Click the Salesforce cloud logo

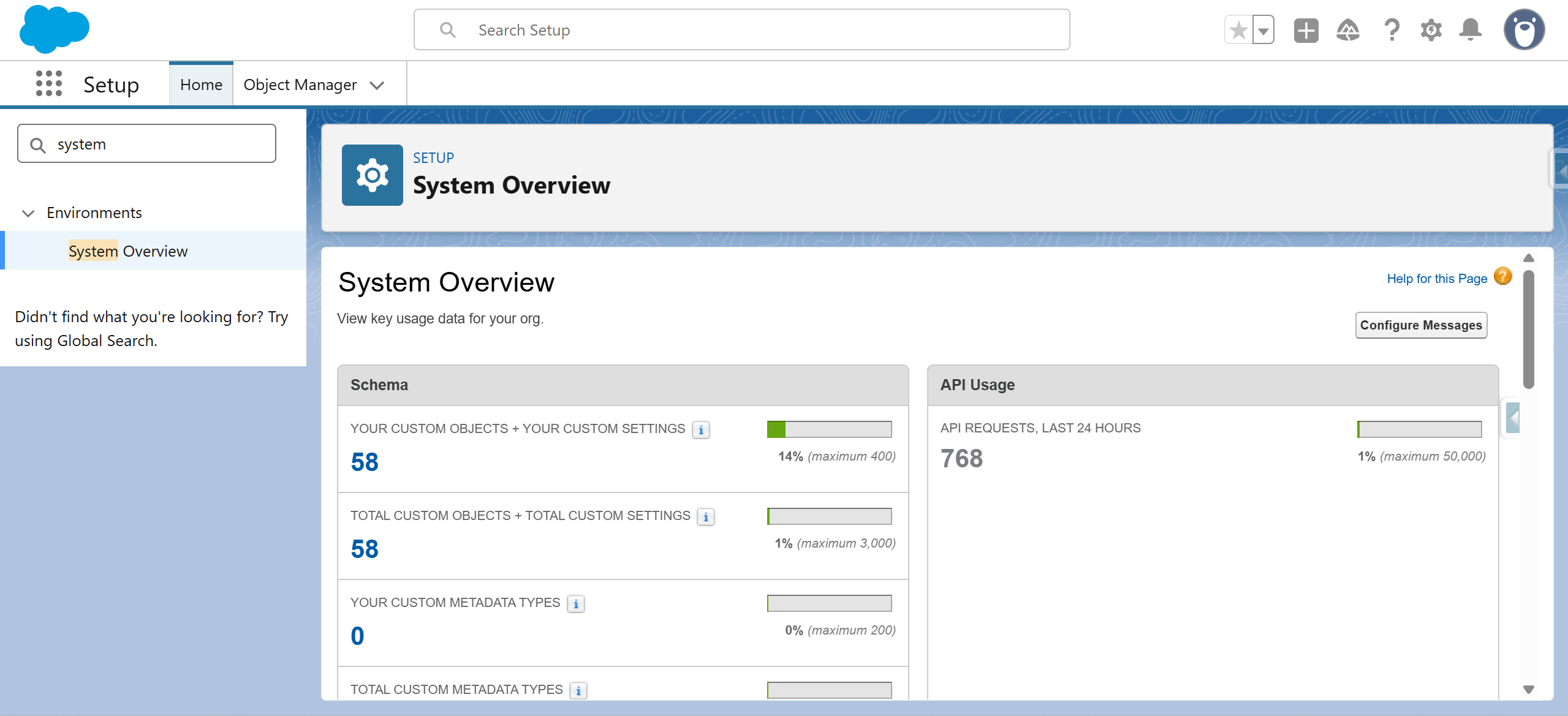[54, 29]
